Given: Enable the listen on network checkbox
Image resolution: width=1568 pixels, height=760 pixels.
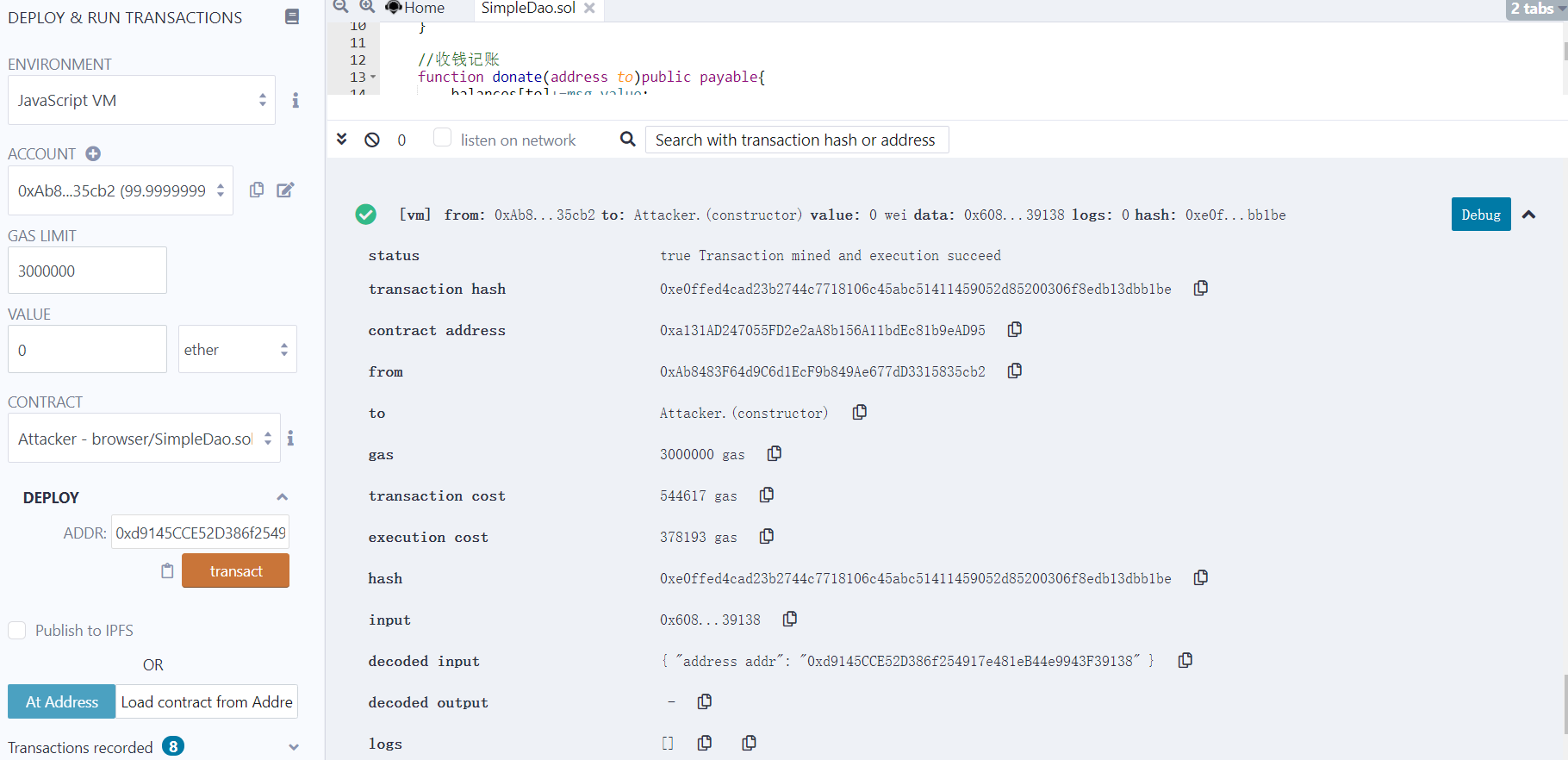Looking at the screenshot, I should (x=442, y=138).
